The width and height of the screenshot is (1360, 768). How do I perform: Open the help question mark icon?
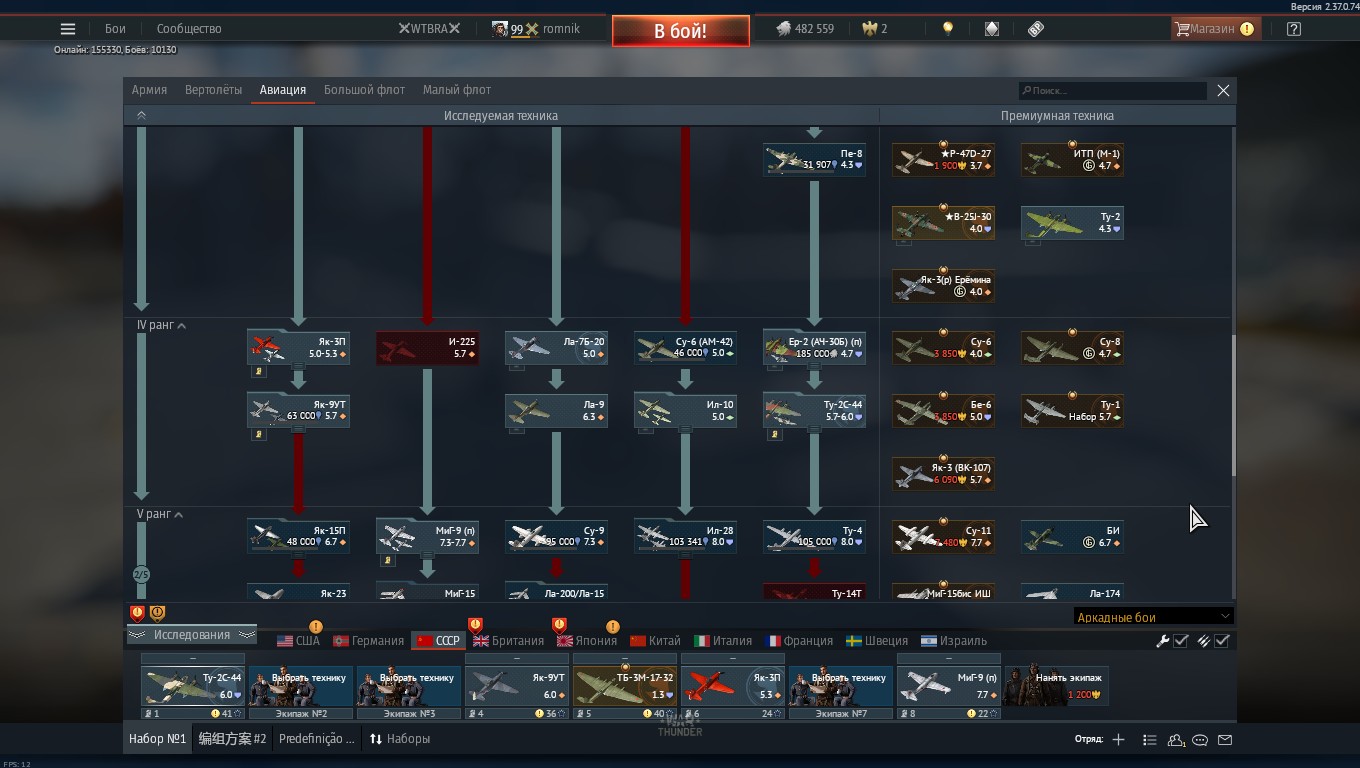(1294, 29)
